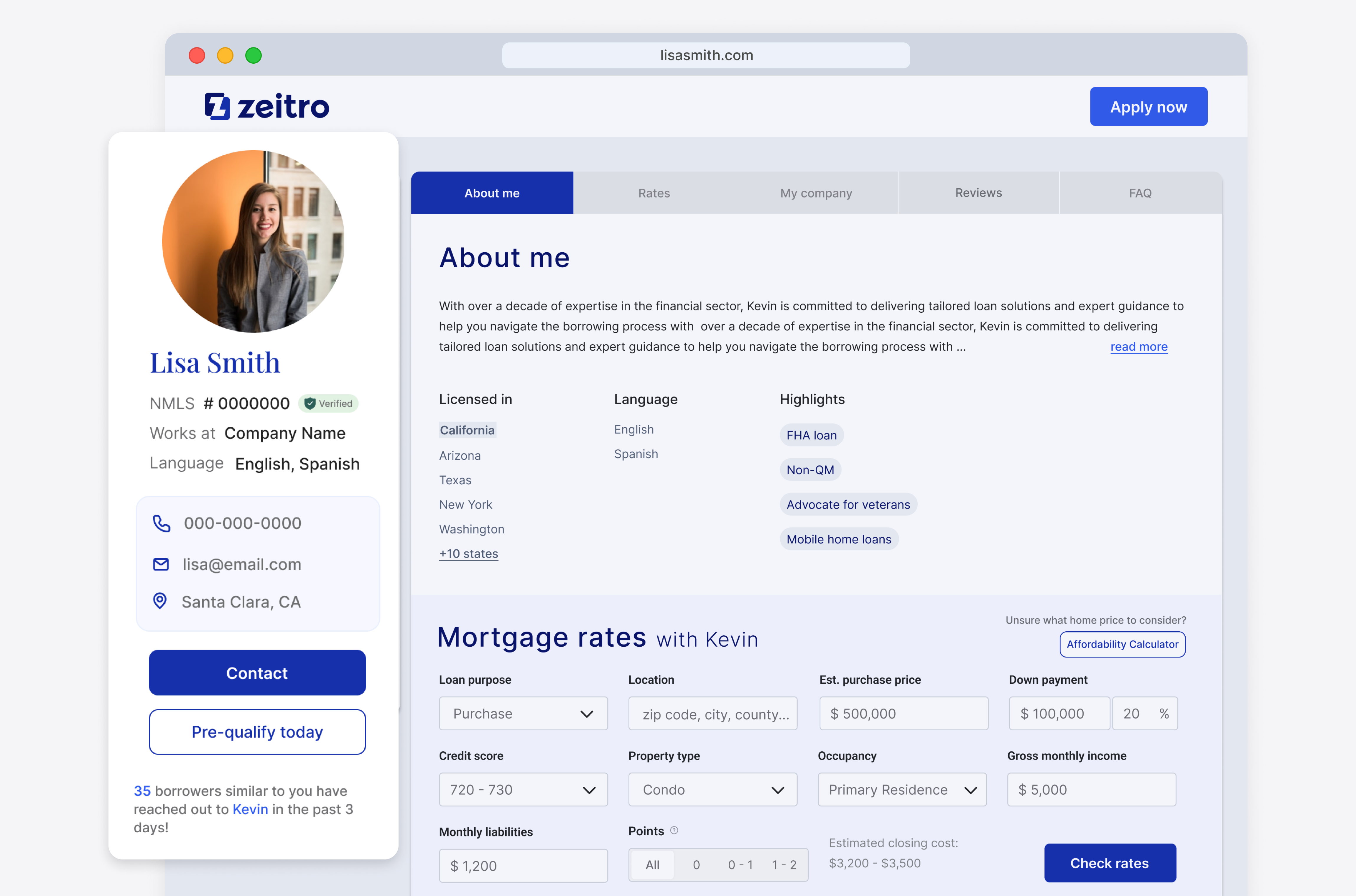Open the Occupancy Primary Residence dropdown
The height and width of the screenshot is (896, 1356).
point(902,790)
